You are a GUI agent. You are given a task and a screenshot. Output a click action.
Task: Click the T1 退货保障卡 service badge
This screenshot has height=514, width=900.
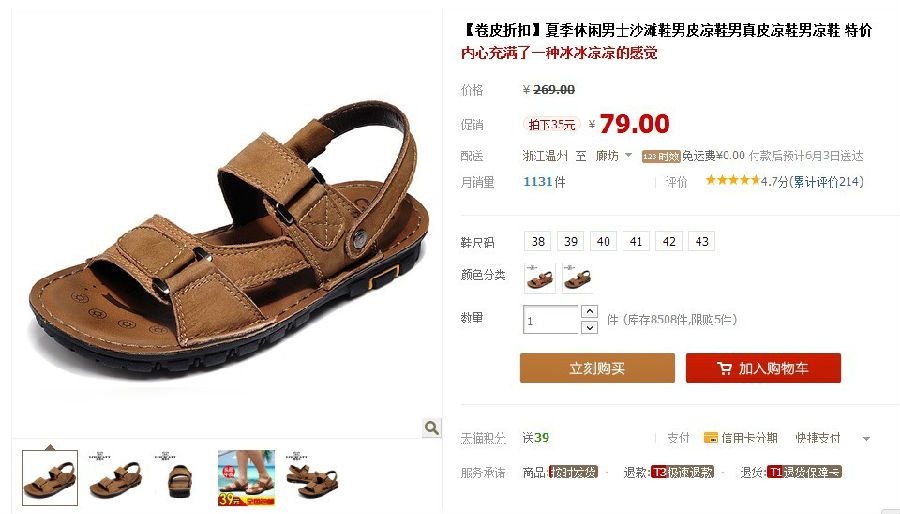click(804, 472)
